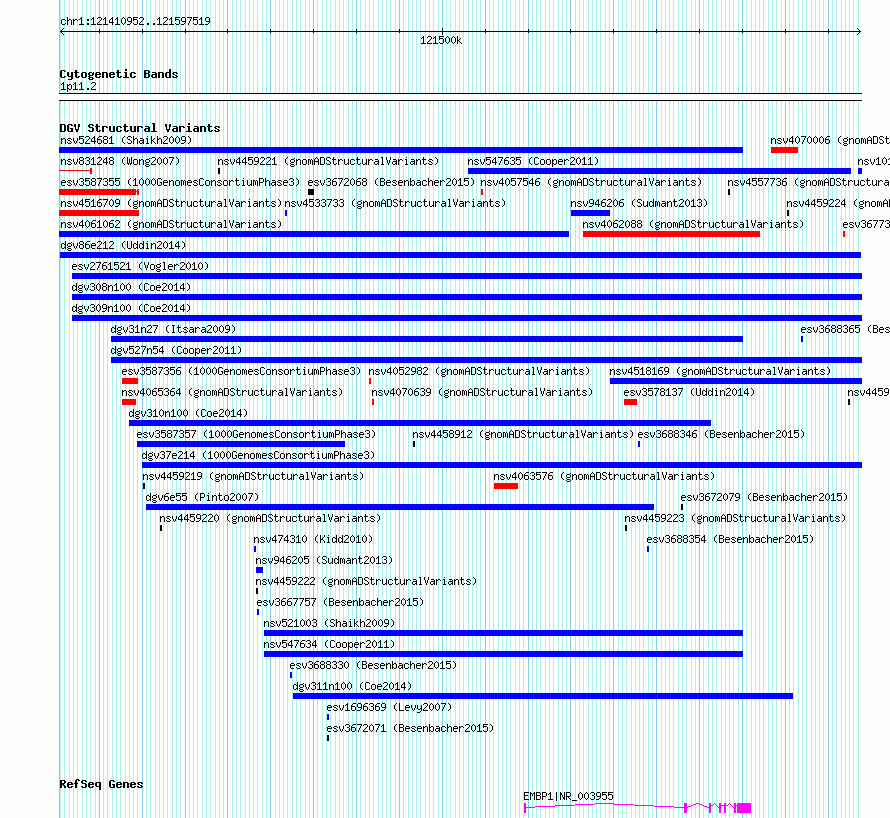Select esv3688354 (Besenbacher2015) label
Image resolution: width=890 pixels, height=818 pixels.
click(730, 539)
